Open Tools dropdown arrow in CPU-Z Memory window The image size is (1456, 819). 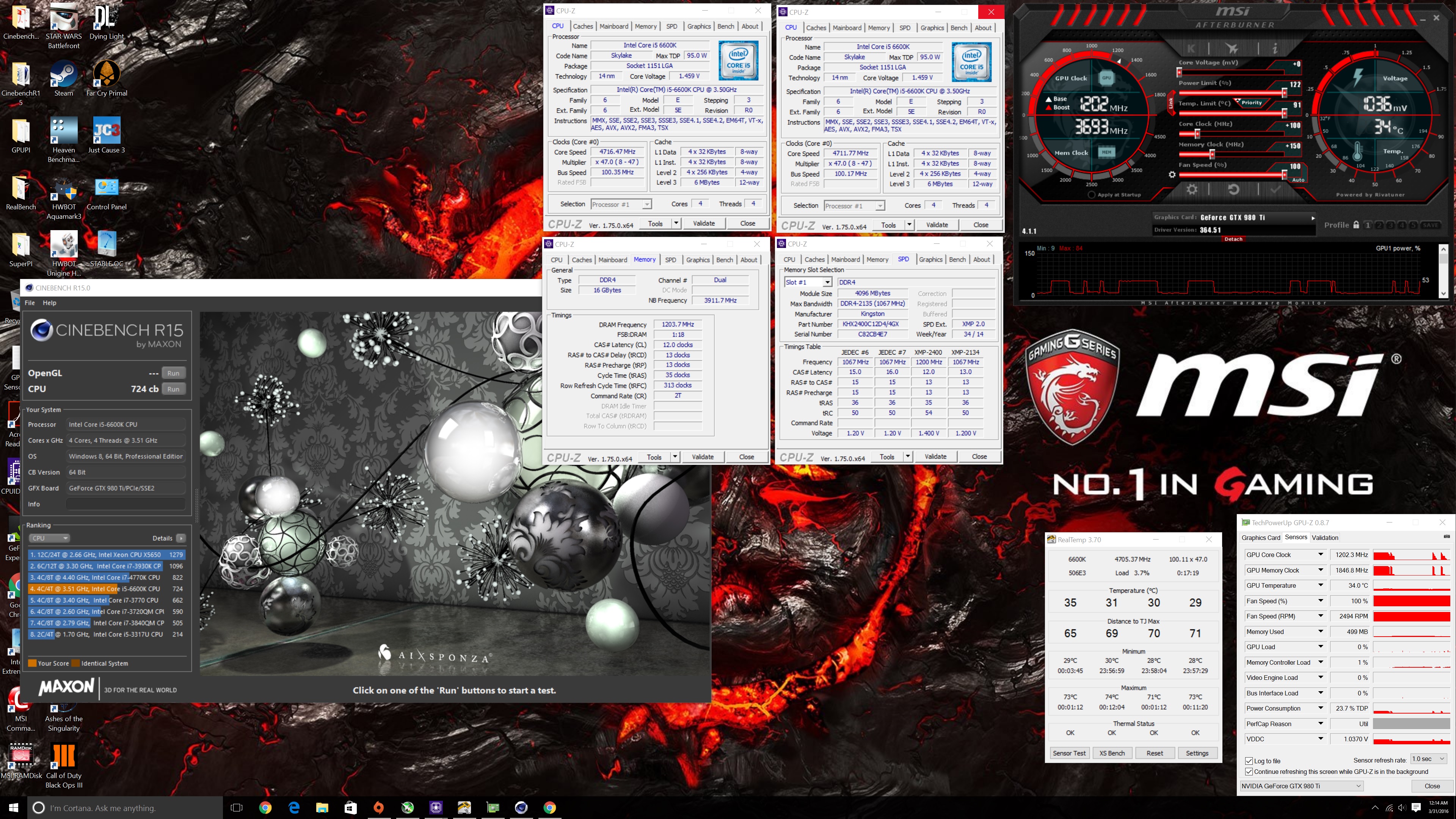(675, 457)
